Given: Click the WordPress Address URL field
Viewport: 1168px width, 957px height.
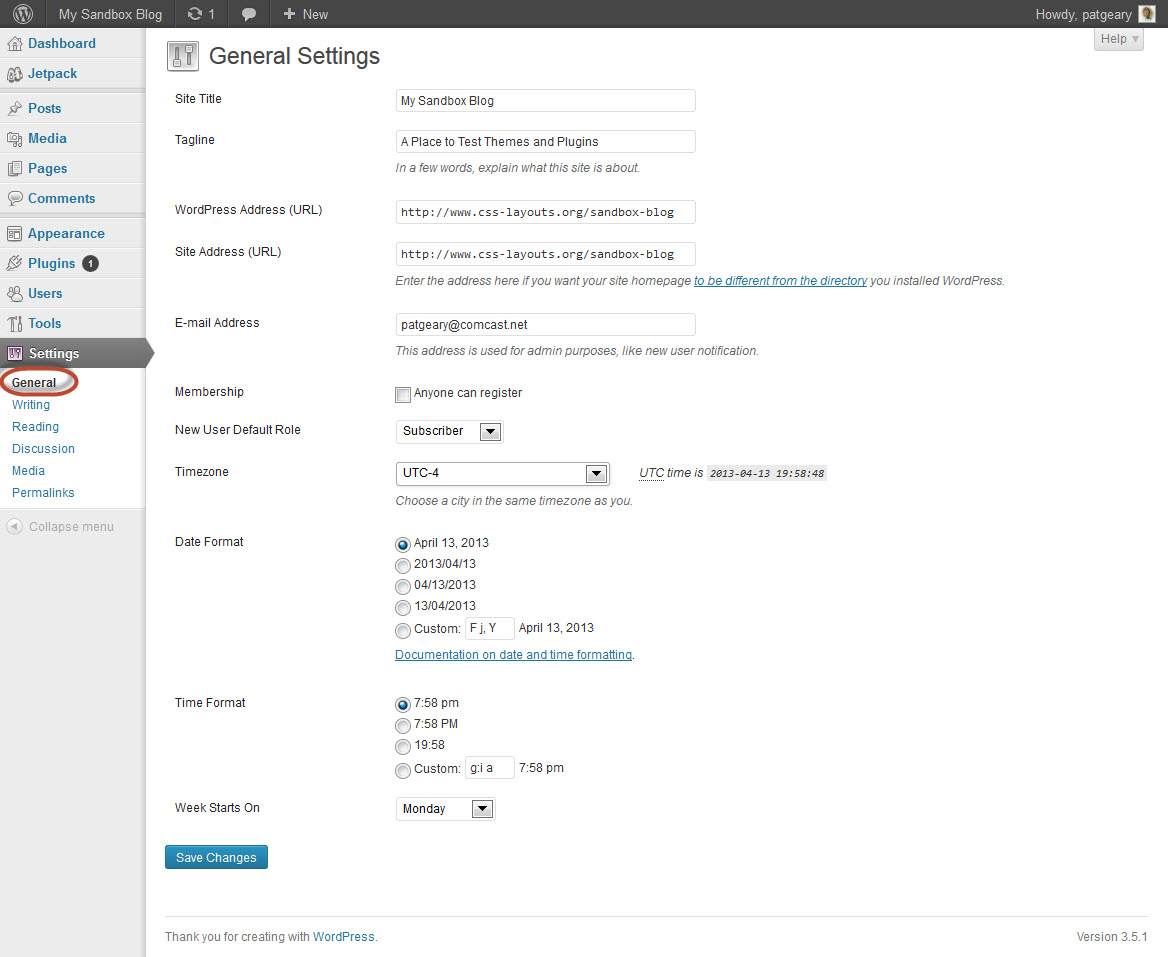Looking at the screenshot, I should click(x=545, y=212).
